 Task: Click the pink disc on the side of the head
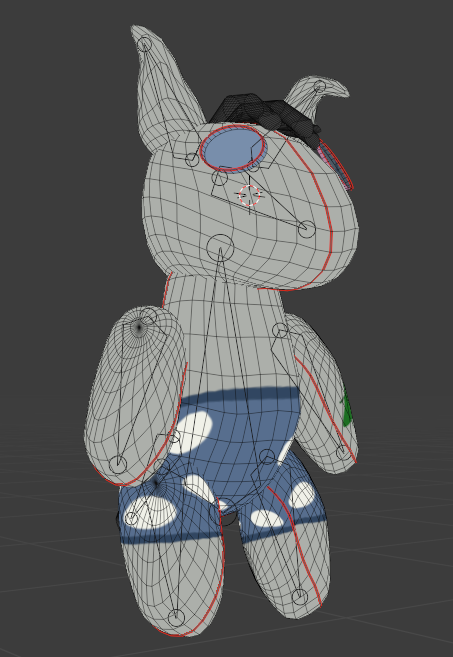[x=334, y=165]
